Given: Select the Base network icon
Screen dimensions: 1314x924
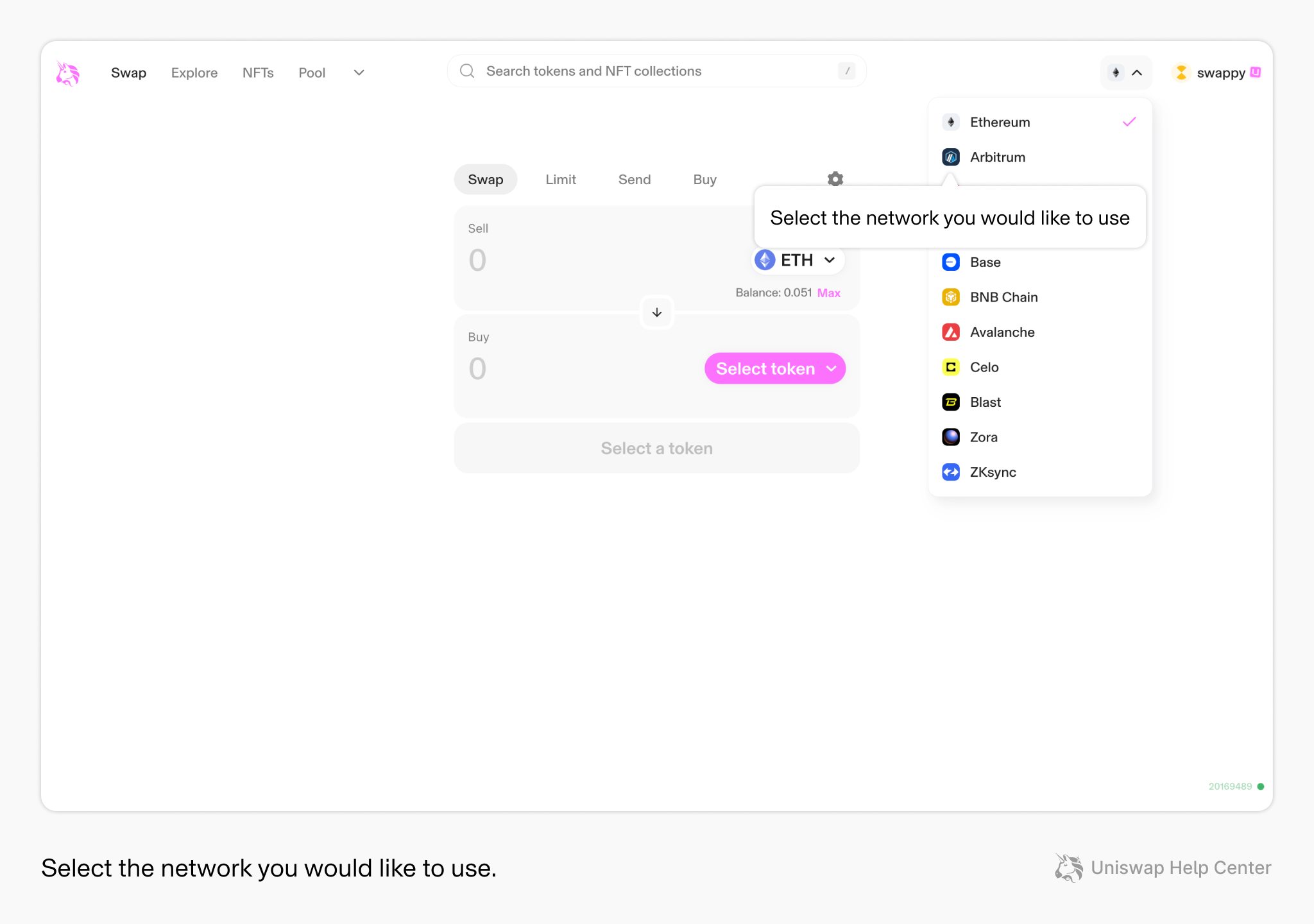Looking at the screenshot, I should (x=951, y=262).
